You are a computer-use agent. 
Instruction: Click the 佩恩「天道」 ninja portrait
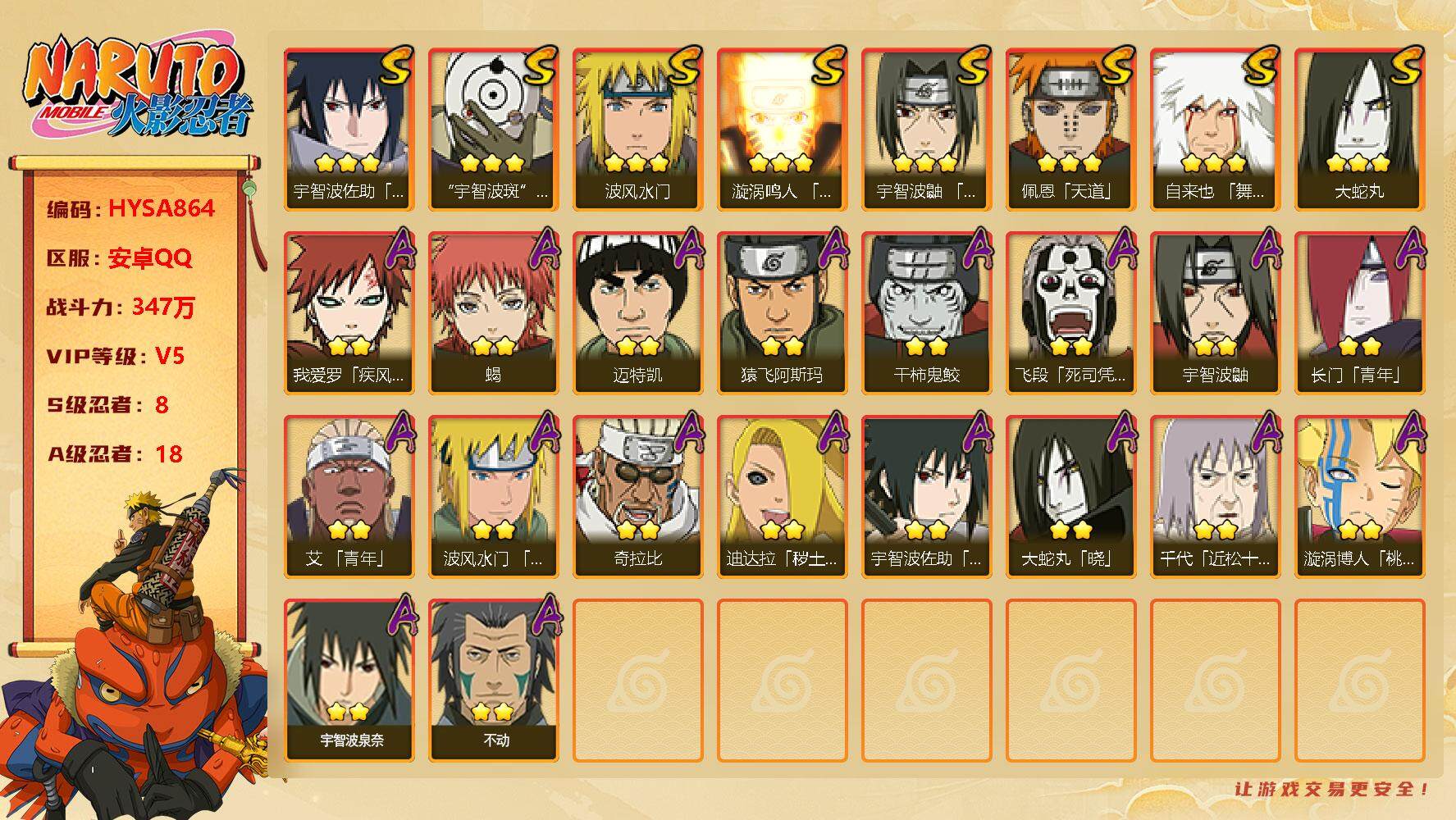pyautogui.click(x=1070, y=130)
